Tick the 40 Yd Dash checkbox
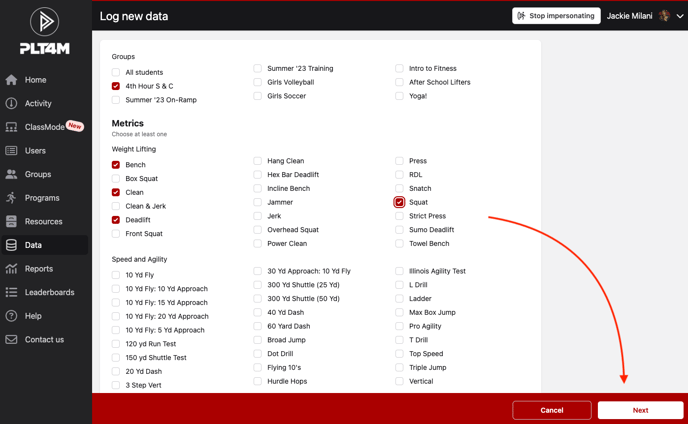The width and height of the screenshot is (688, 424). click(258, 313)
